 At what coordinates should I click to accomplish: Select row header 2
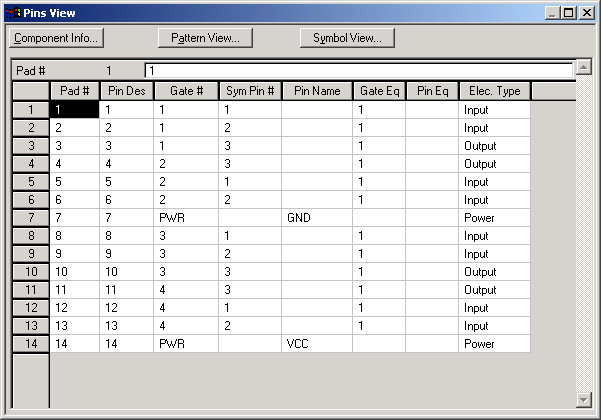[31, 128]
